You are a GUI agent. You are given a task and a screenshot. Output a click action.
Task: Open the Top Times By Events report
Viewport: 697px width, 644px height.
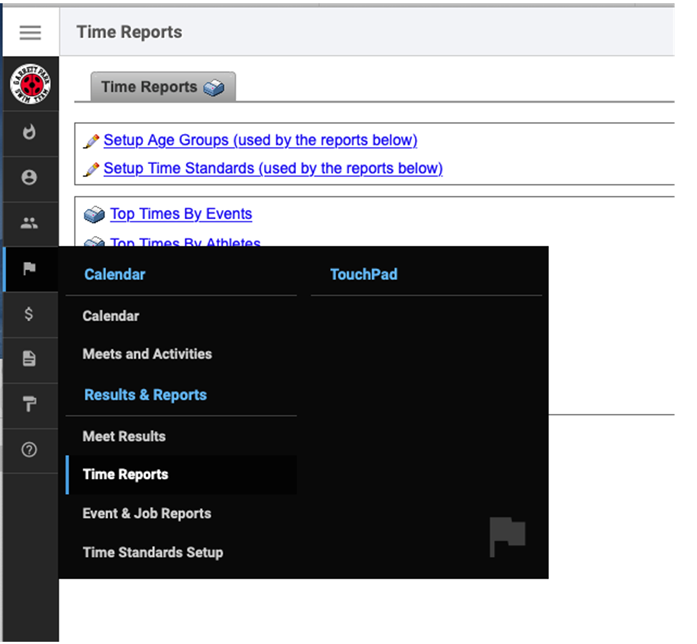coord(180,213)
